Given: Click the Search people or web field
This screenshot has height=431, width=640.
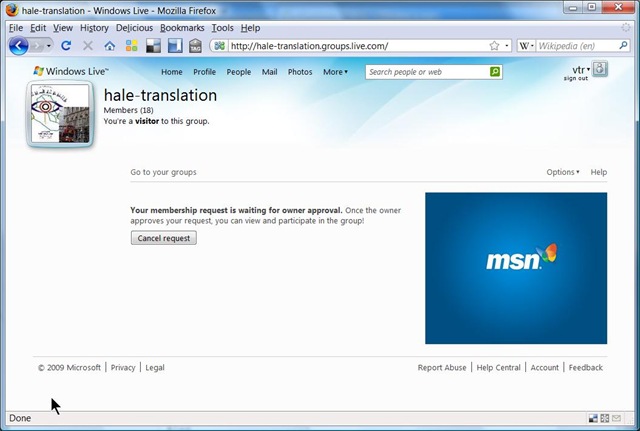Looking at the screenshot, I should [427, 72].
